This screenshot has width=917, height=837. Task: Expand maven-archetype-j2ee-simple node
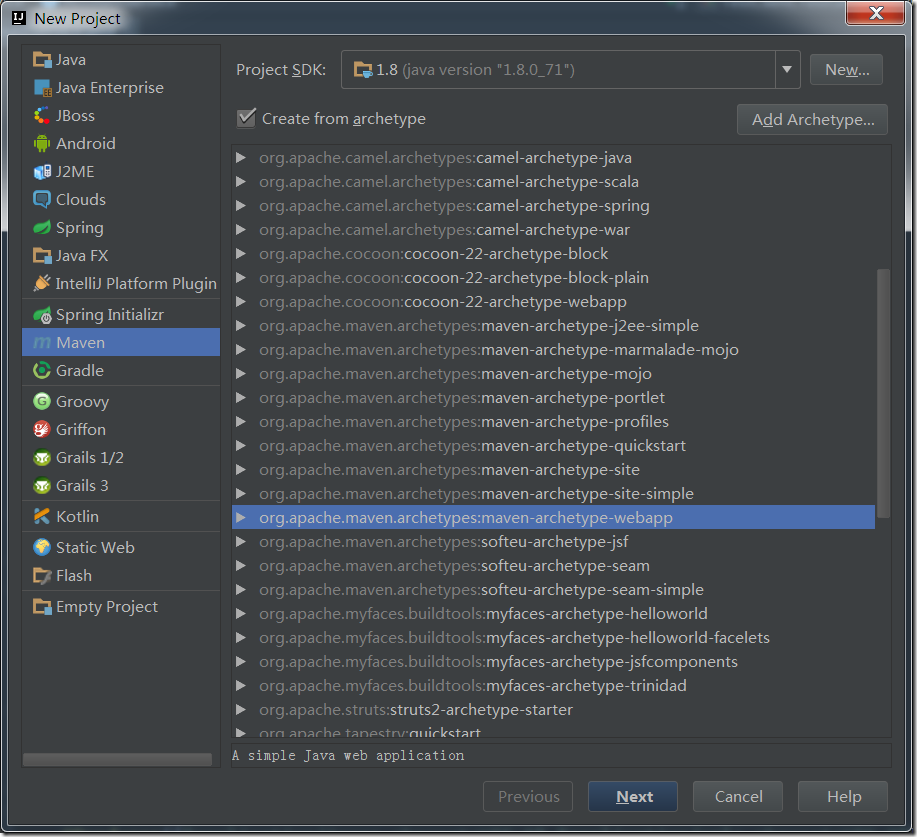click(240, 325)
